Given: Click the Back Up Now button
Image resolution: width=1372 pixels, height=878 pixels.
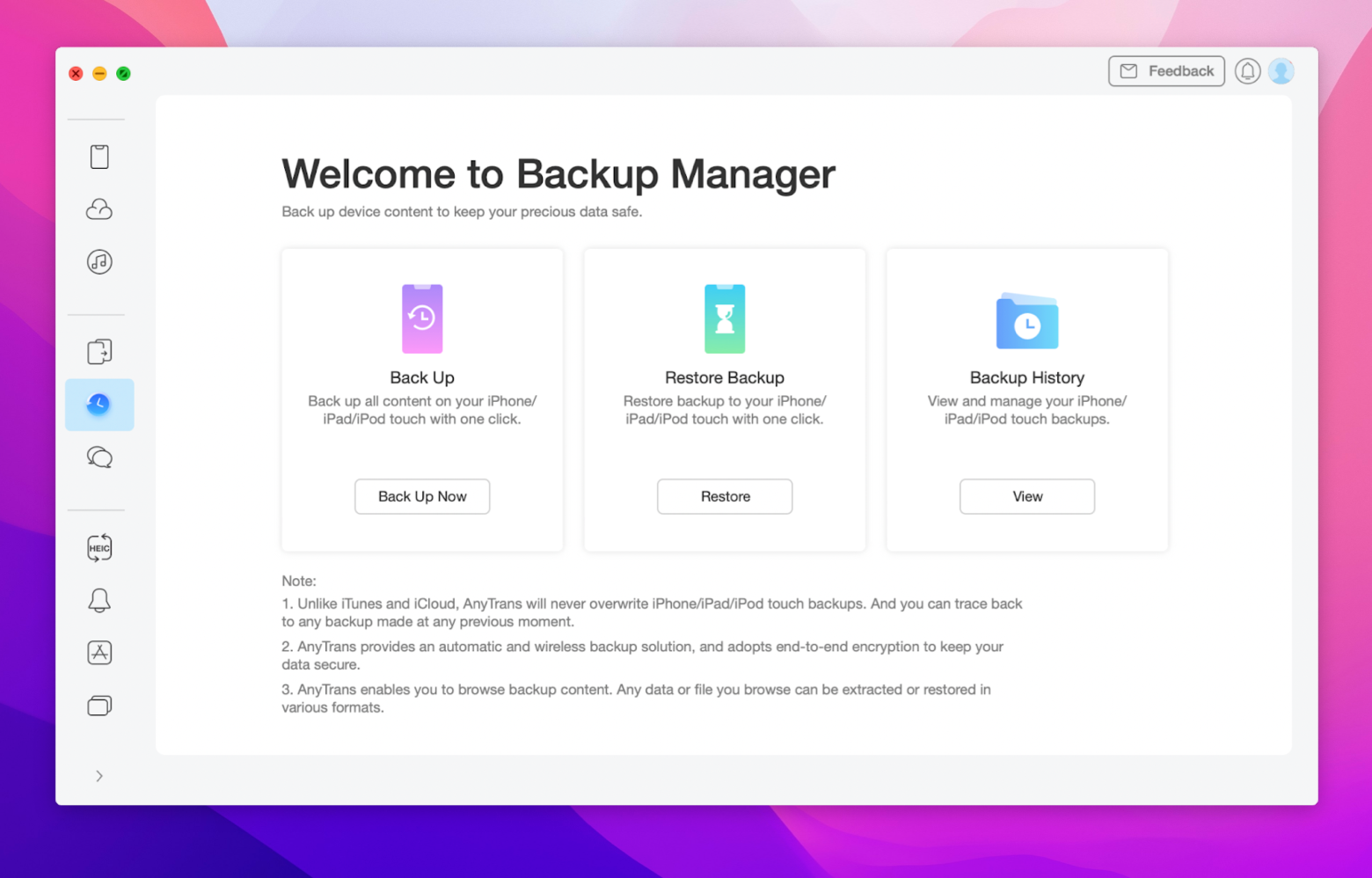Looking at the screenshot, I should [422, 496].
